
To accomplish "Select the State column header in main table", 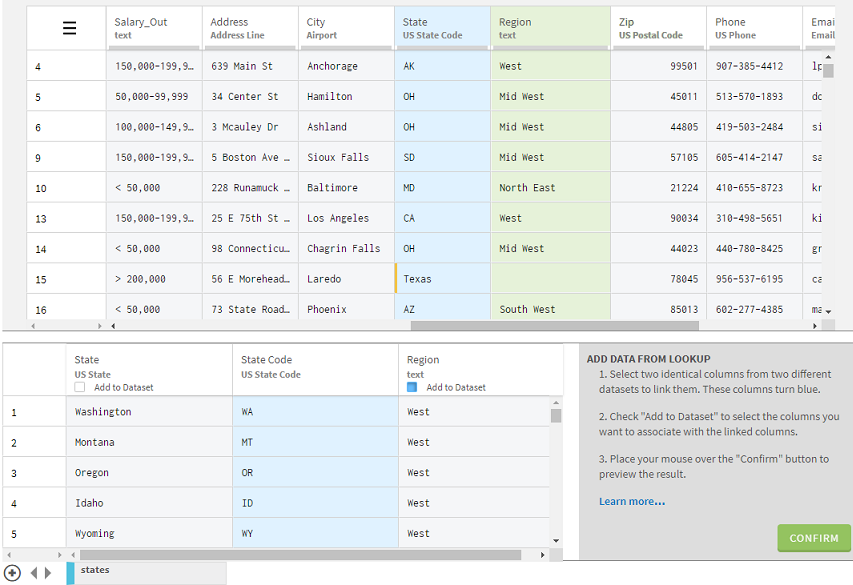I will click(x=442, y=28).
